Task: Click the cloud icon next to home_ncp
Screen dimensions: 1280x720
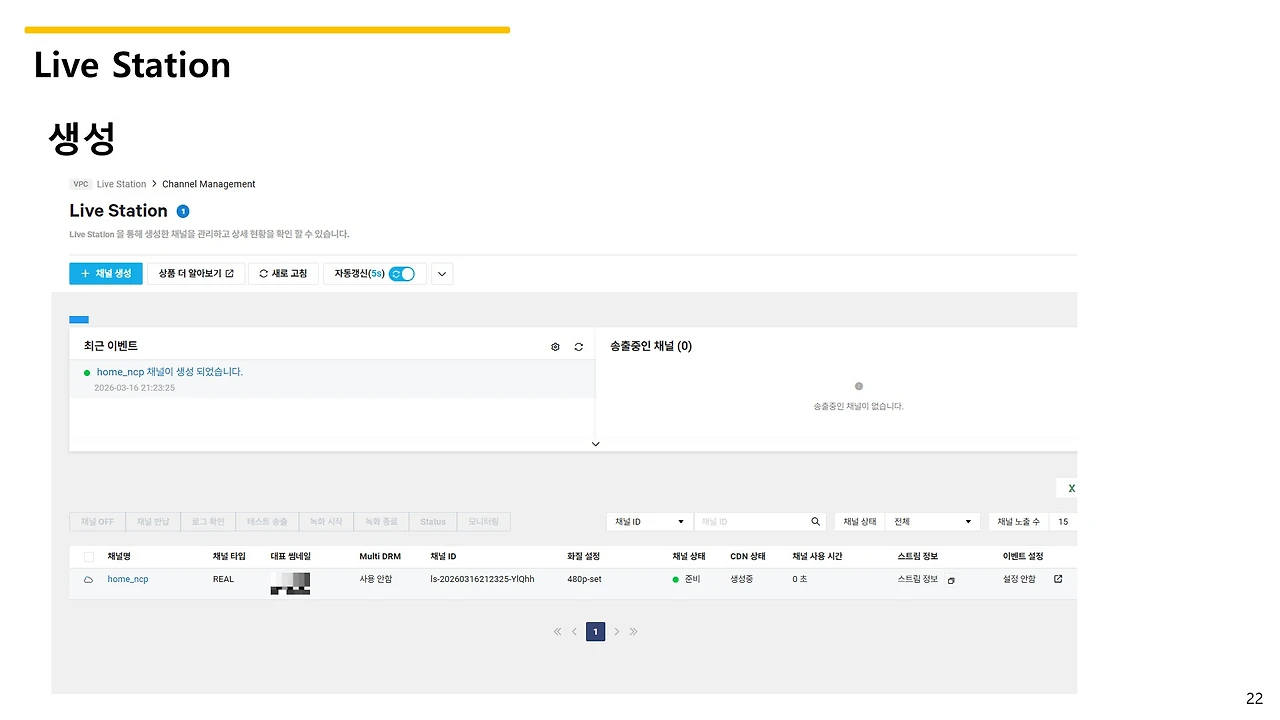Action: (x=88, y=580)
